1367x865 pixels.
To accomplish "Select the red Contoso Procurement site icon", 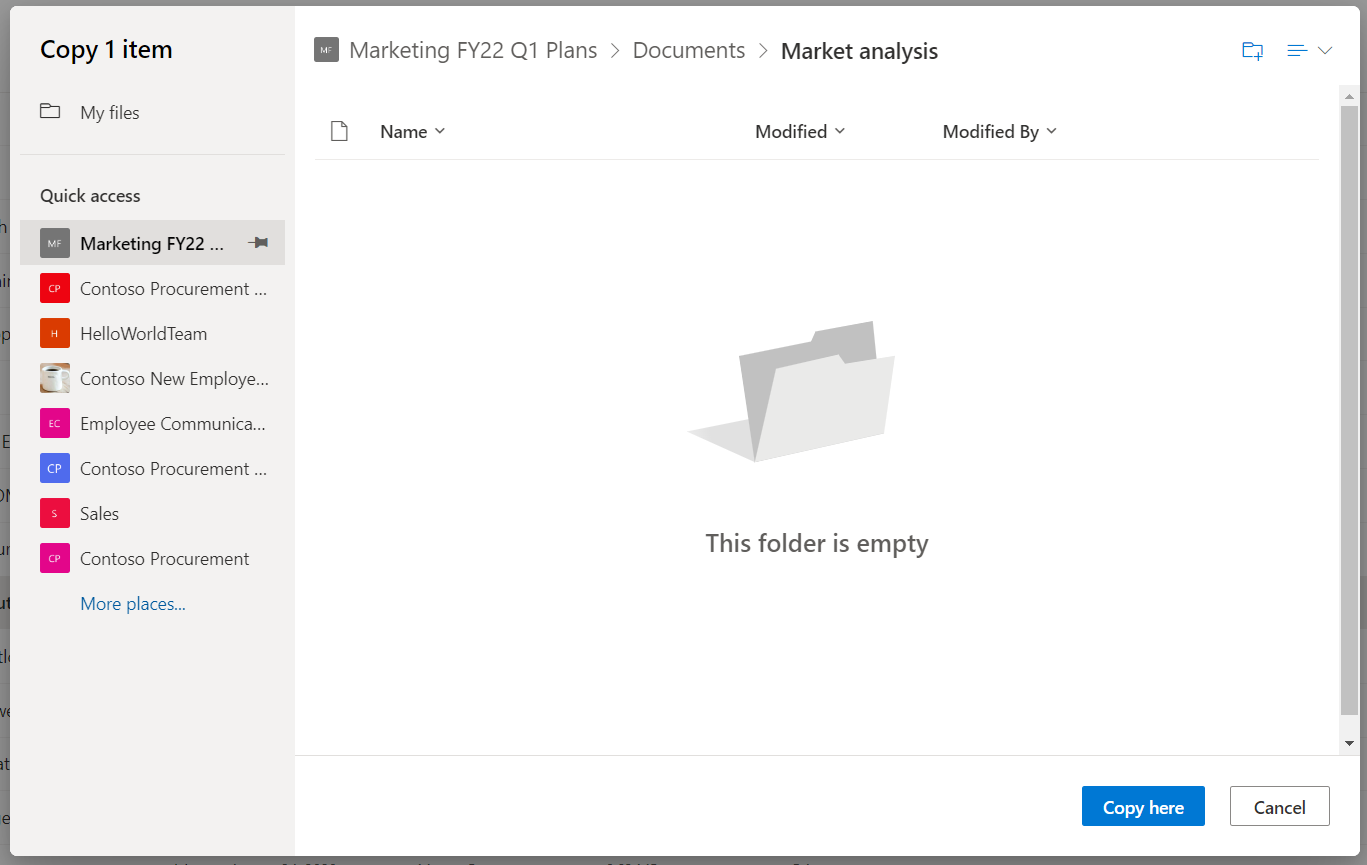I will point(55,289).
